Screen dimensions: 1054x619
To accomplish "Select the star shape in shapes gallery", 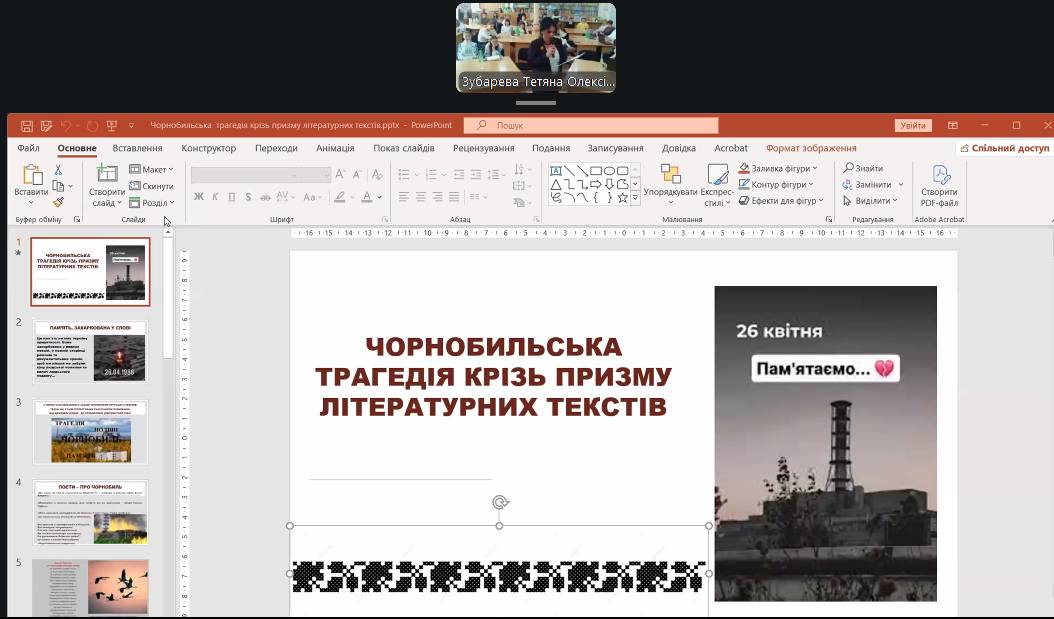I will coord(622,198).
